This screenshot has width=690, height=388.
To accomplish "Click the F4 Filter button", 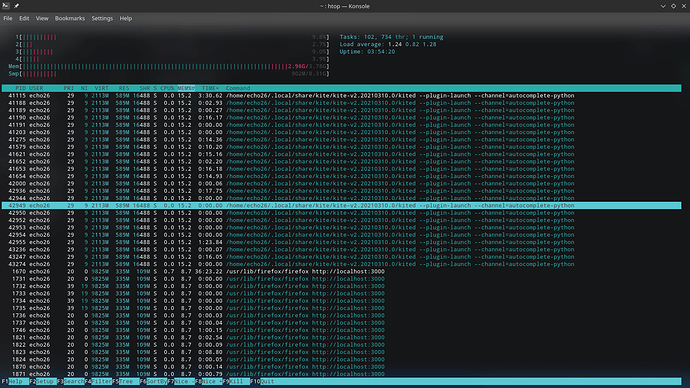I will pos(98,381).
